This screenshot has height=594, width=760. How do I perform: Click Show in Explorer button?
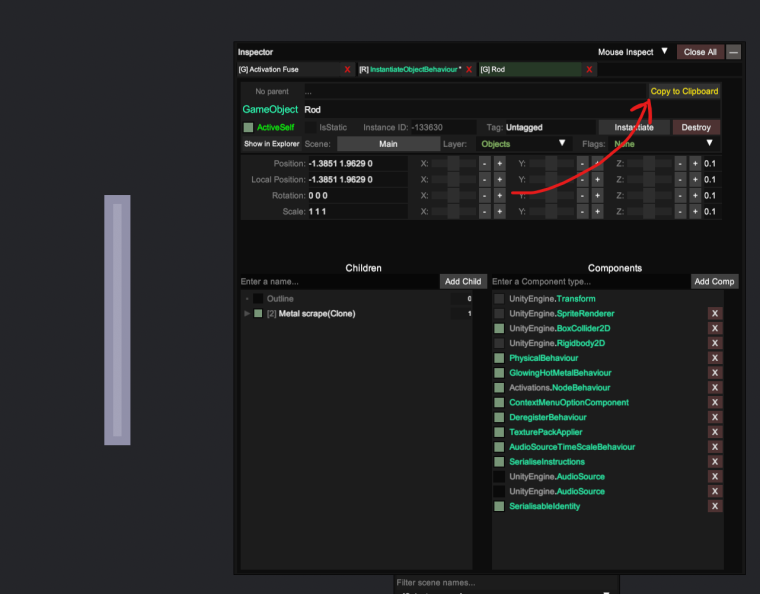(271, 144)
